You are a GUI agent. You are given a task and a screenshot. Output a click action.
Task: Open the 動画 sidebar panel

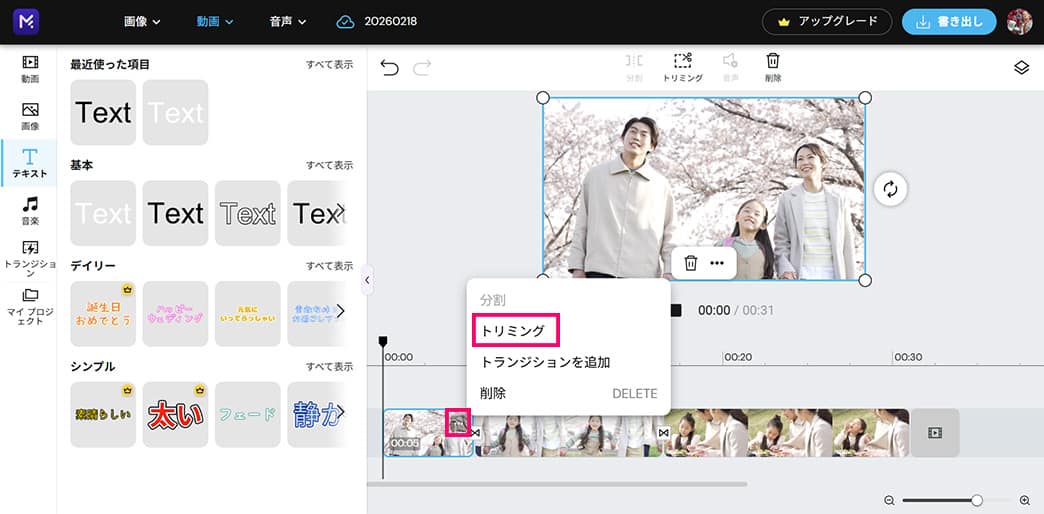(x=30, y=69)
